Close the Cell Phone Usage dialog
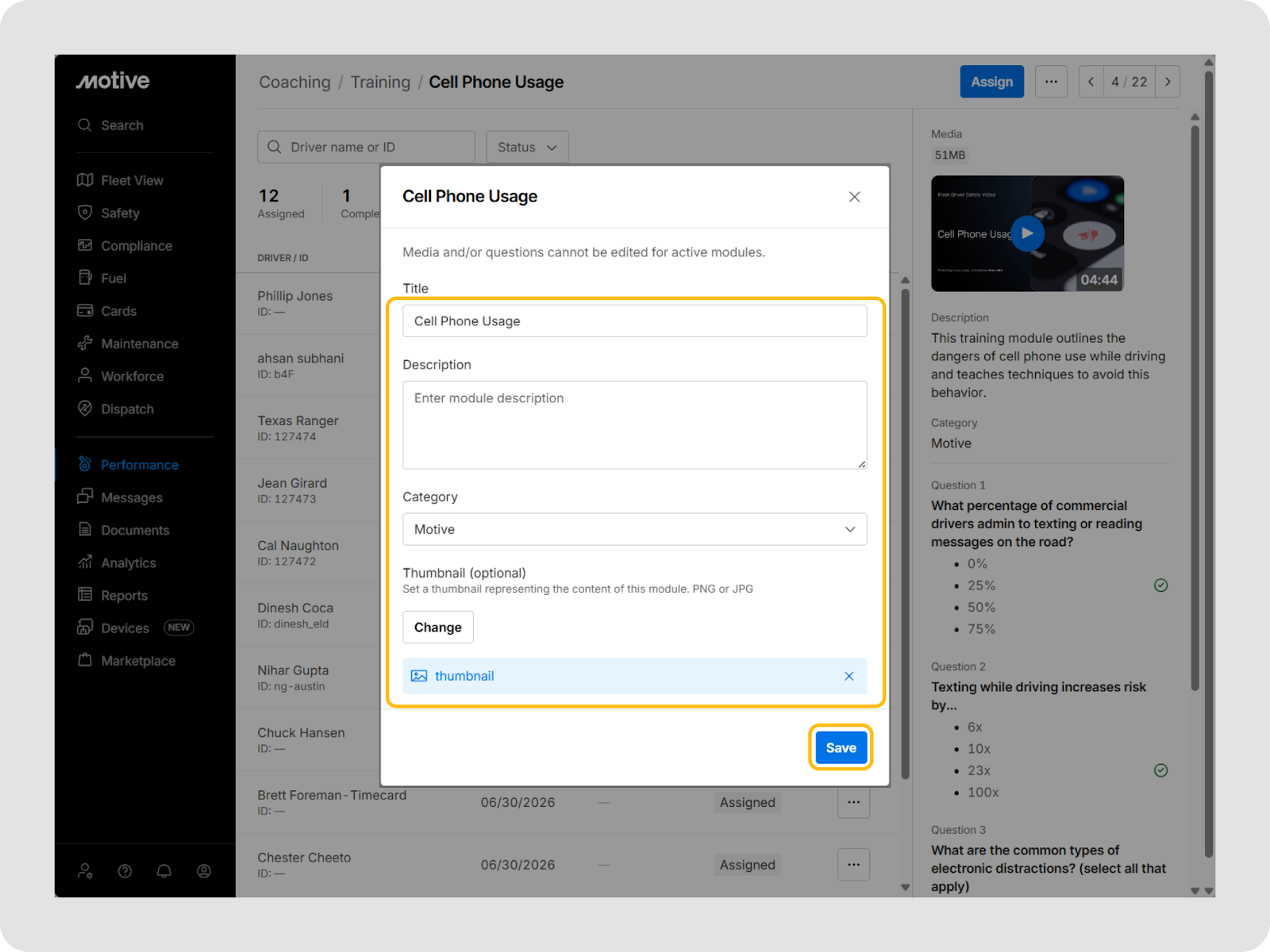 pos(854,197)
